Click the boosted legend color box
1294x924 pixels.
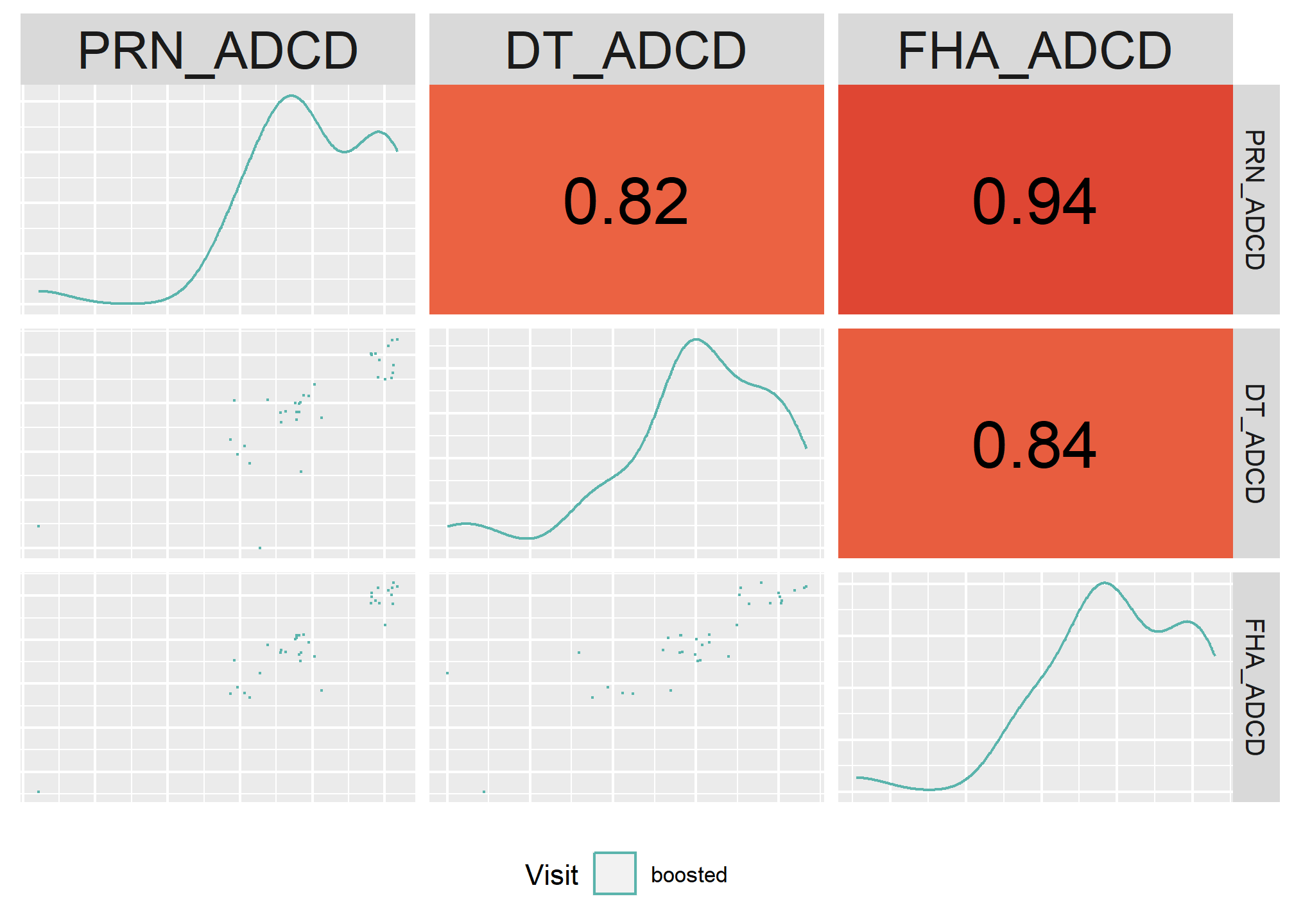click(614, 873)
